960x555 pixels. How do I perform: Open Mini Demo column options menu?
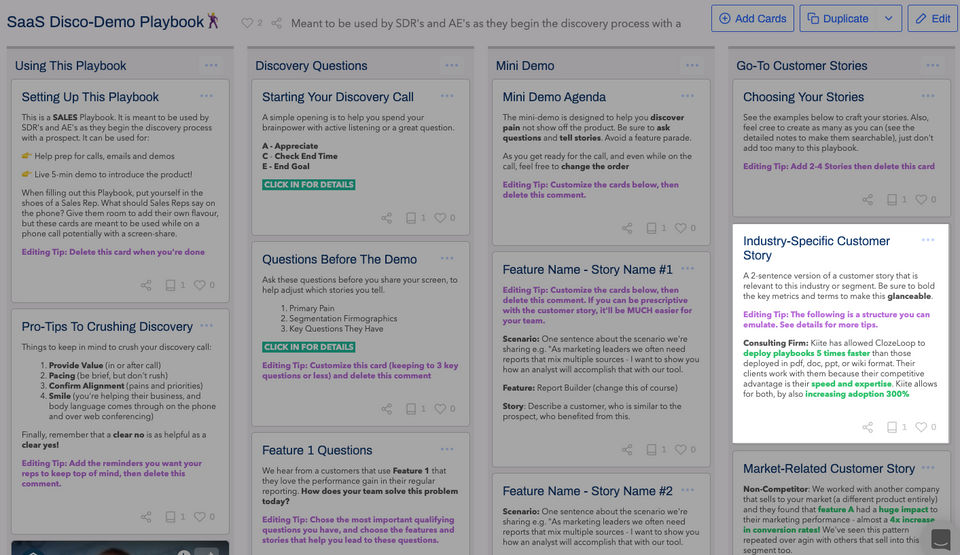[x=692, y=65]
